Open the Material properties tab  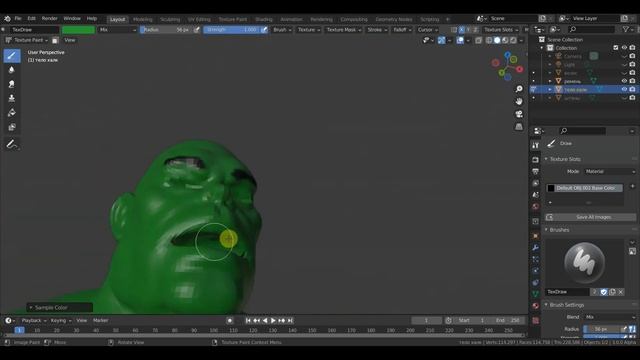536,306
